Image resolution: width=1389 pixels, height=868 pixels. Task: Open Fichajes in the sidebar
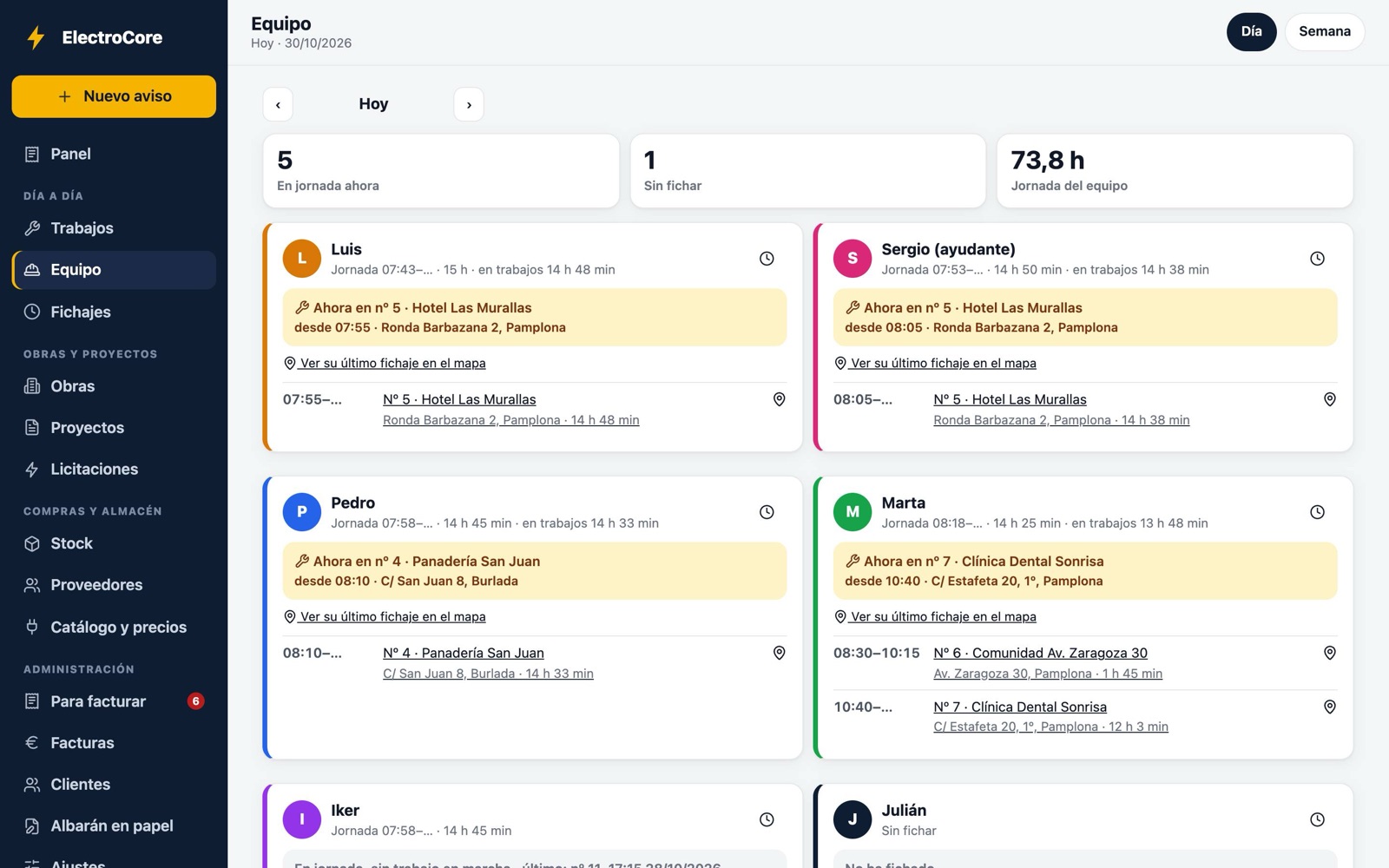click(x=114, y=312)
